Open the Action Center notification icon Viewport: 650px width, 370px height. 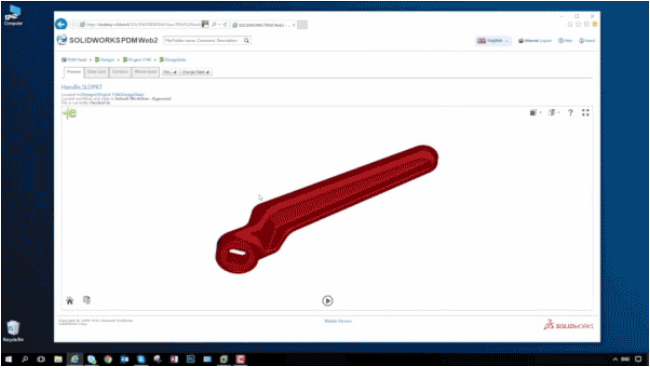[x=638, y=359]
